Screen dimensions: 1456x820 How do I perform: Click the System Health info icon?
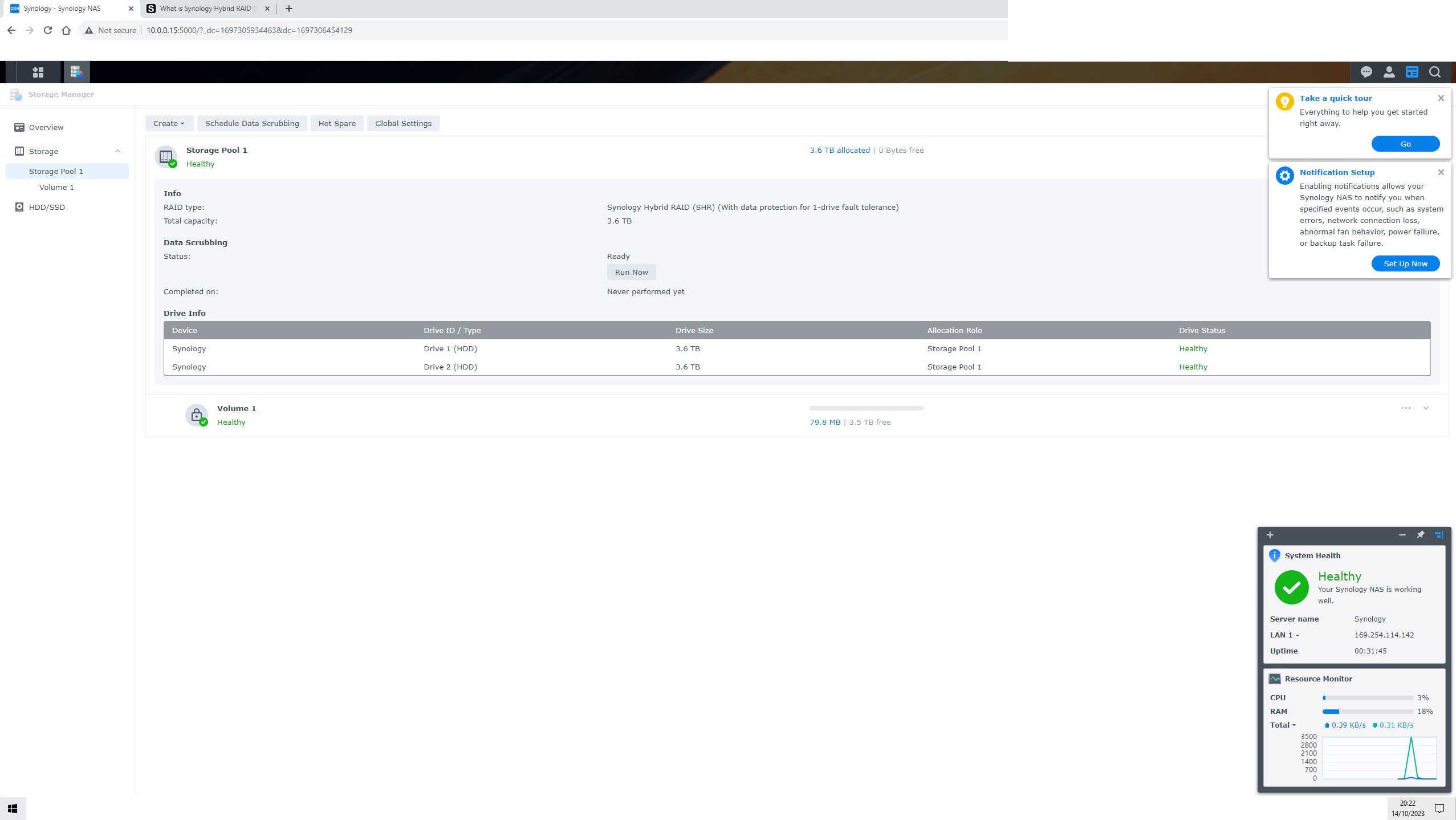point(1275,555)
